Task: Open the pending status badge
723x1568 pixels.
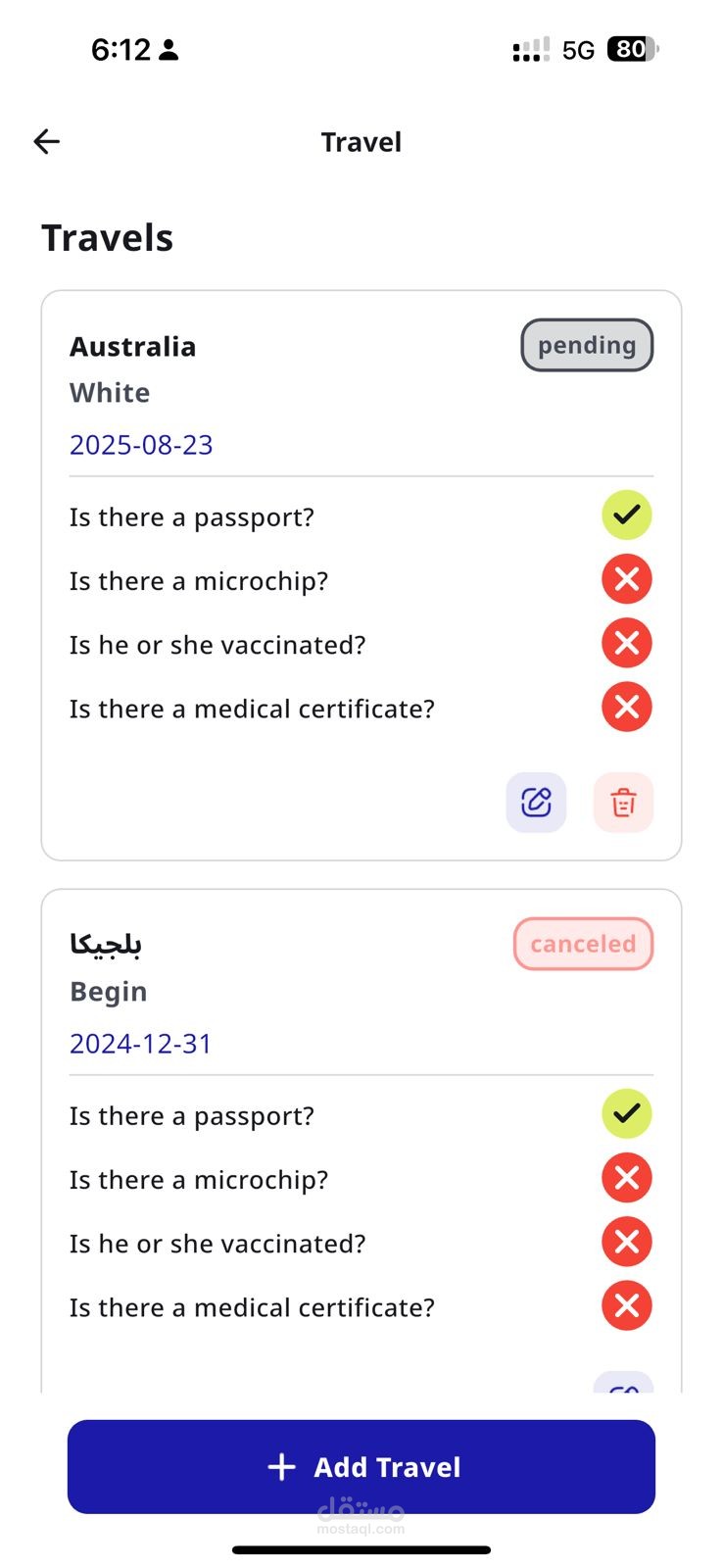Action: click(x=587, y=345)
